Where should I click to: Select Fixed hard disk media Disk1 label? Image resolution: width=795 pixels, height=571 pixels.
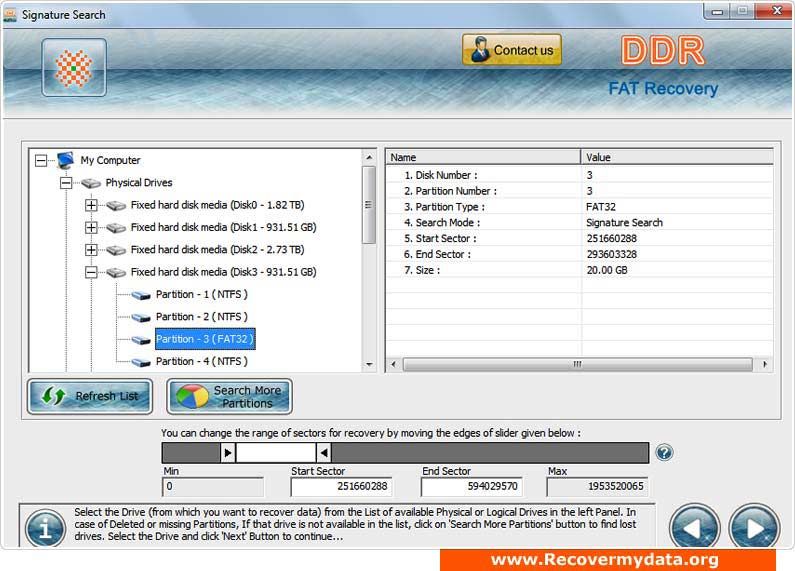click(x=224, y=227)
